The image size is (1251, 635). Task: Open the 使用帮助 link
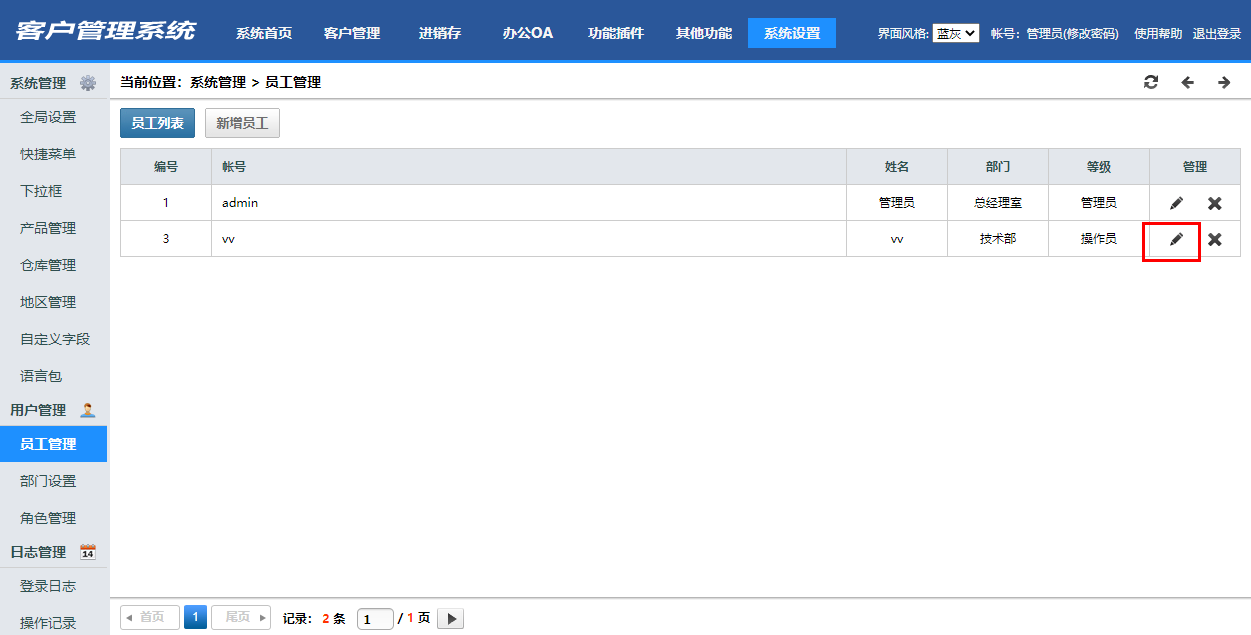click(x=1159, y=33)
